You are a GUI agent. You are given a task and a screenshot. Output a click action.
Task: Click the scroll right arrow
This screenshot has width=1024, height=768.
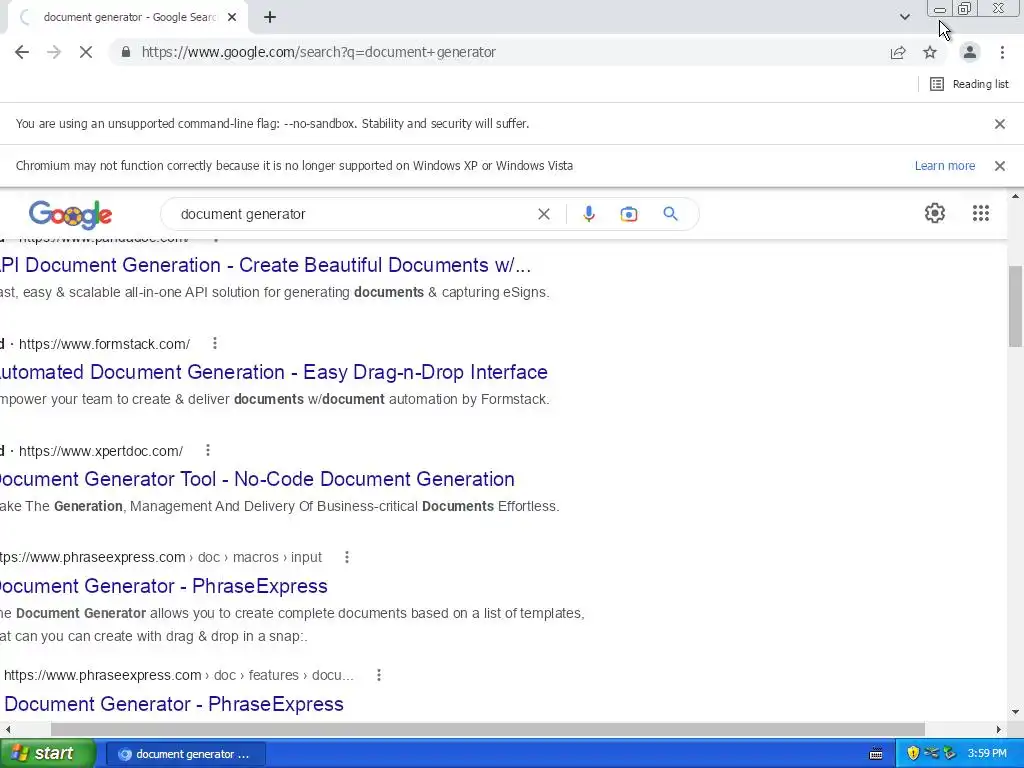[x=998, y=729]
